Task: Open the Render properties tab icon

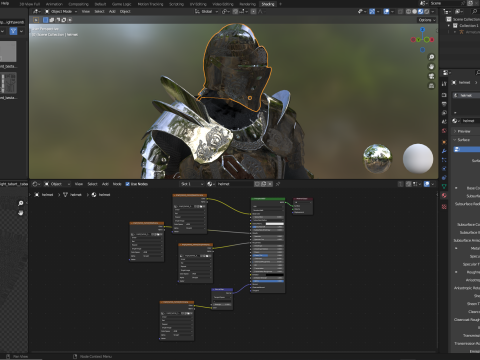Action: click(x=444, y=95)
